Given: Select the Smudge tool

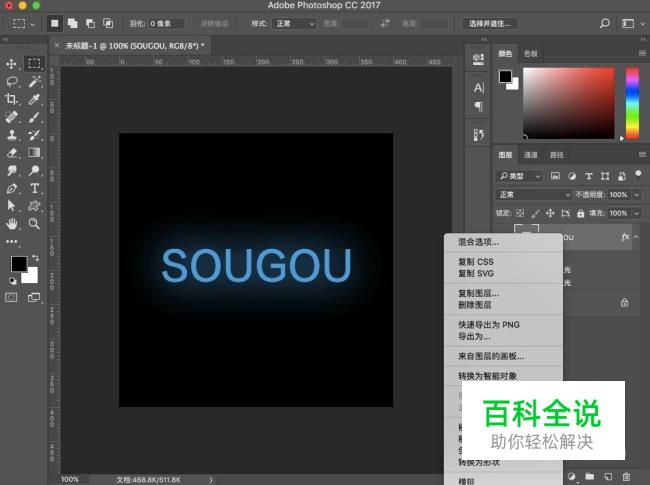Looking at the screenshot, I should 11,170.
